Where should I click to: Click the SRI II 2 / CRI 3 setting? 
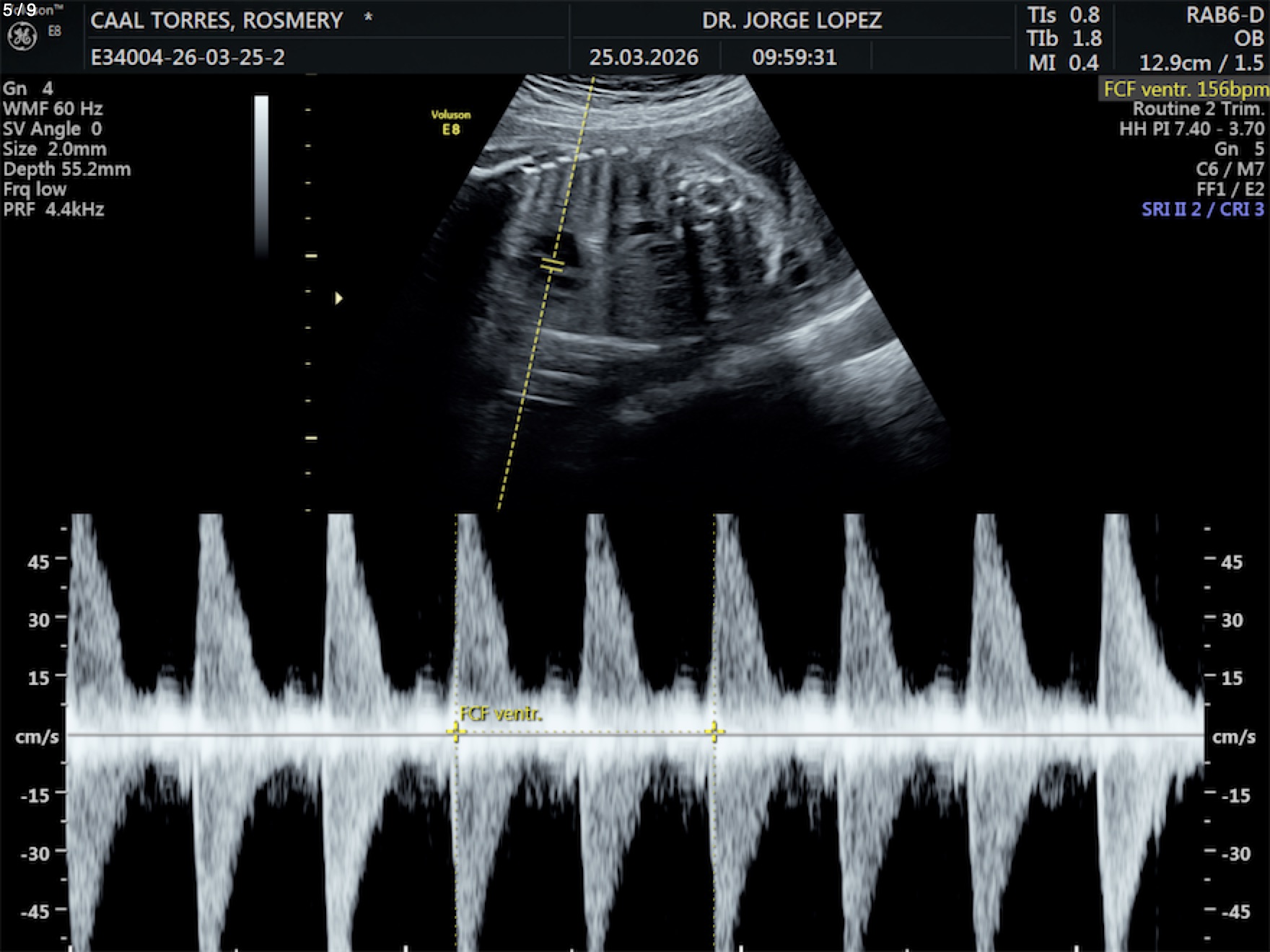point(1202,210)
